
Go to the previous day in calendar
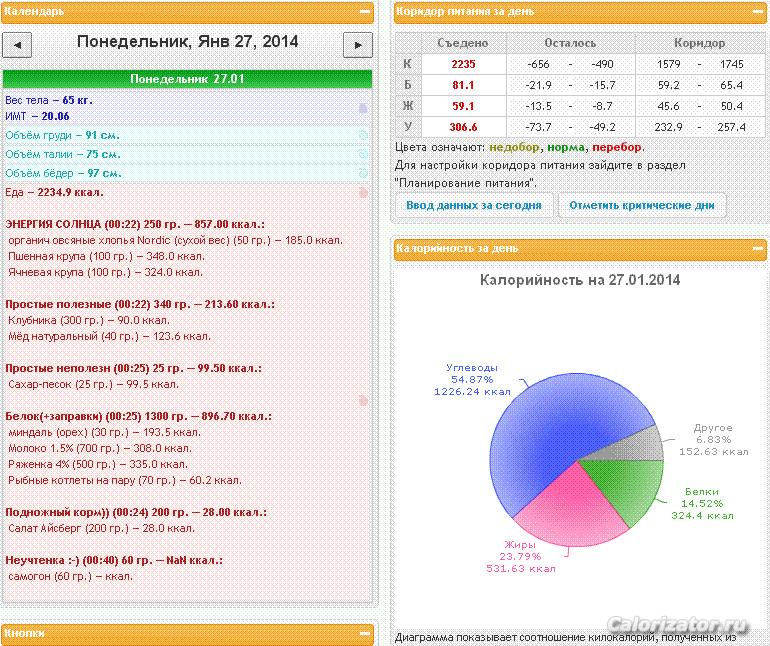[17, 45]
